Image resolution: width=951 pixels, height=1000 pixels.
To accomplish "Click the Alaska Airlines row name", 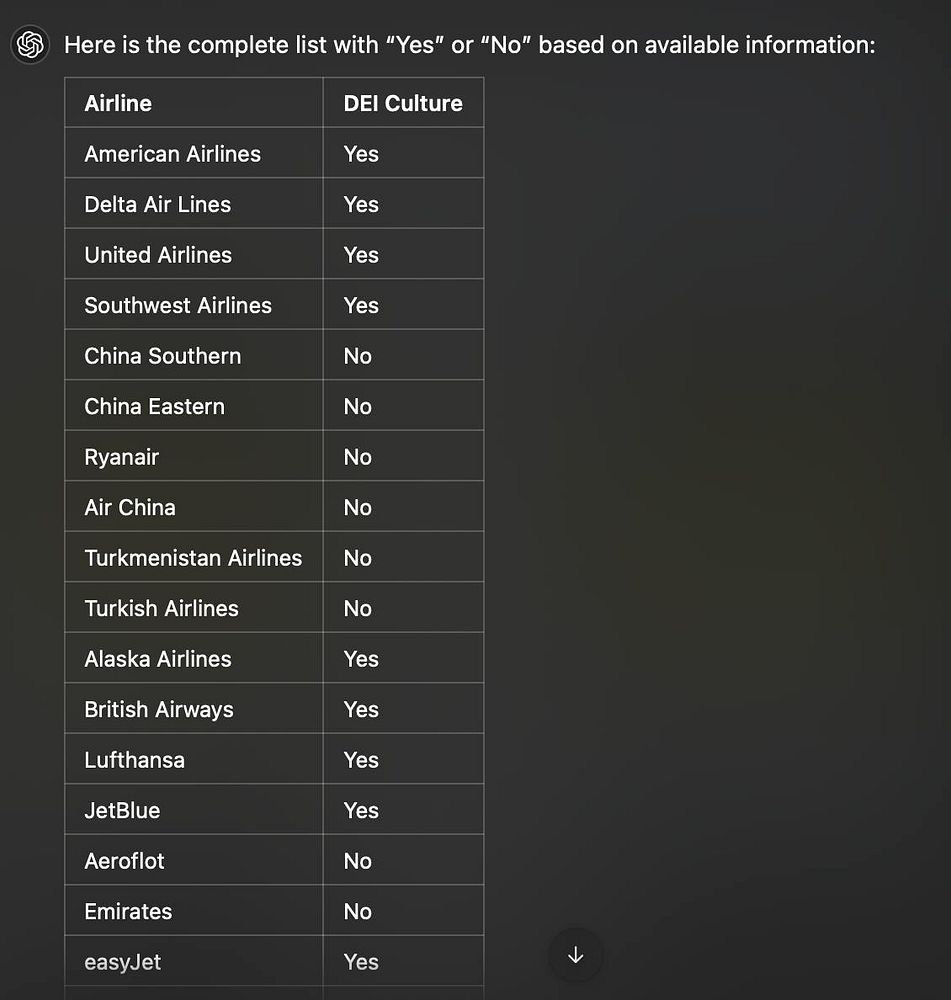I will point(157,659).
